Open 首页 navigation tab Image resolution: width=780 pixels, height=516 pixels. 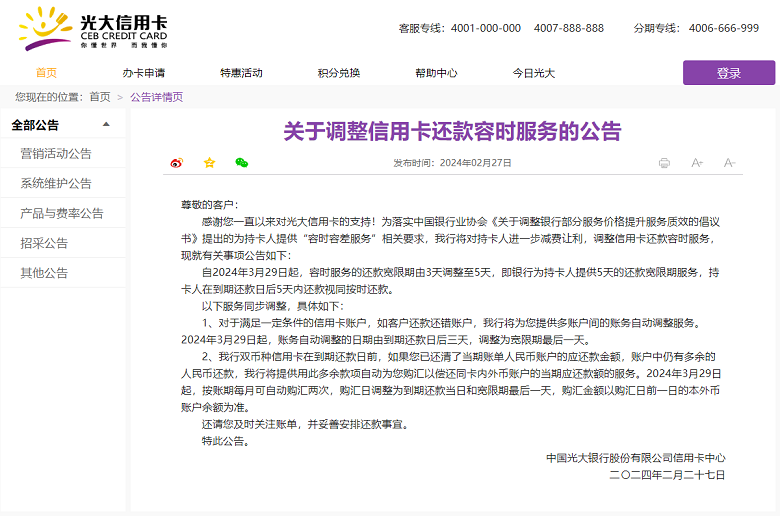(x=46, y=73)
